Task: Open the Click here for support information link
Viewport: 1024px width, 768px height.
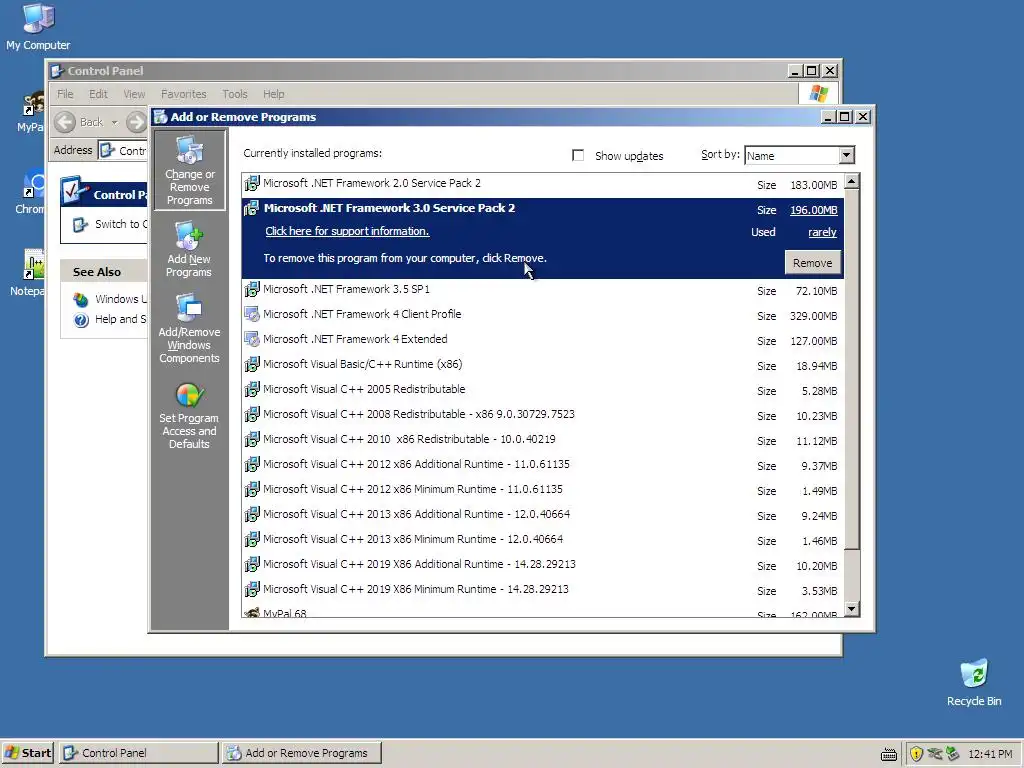Action: click(347, 231)
